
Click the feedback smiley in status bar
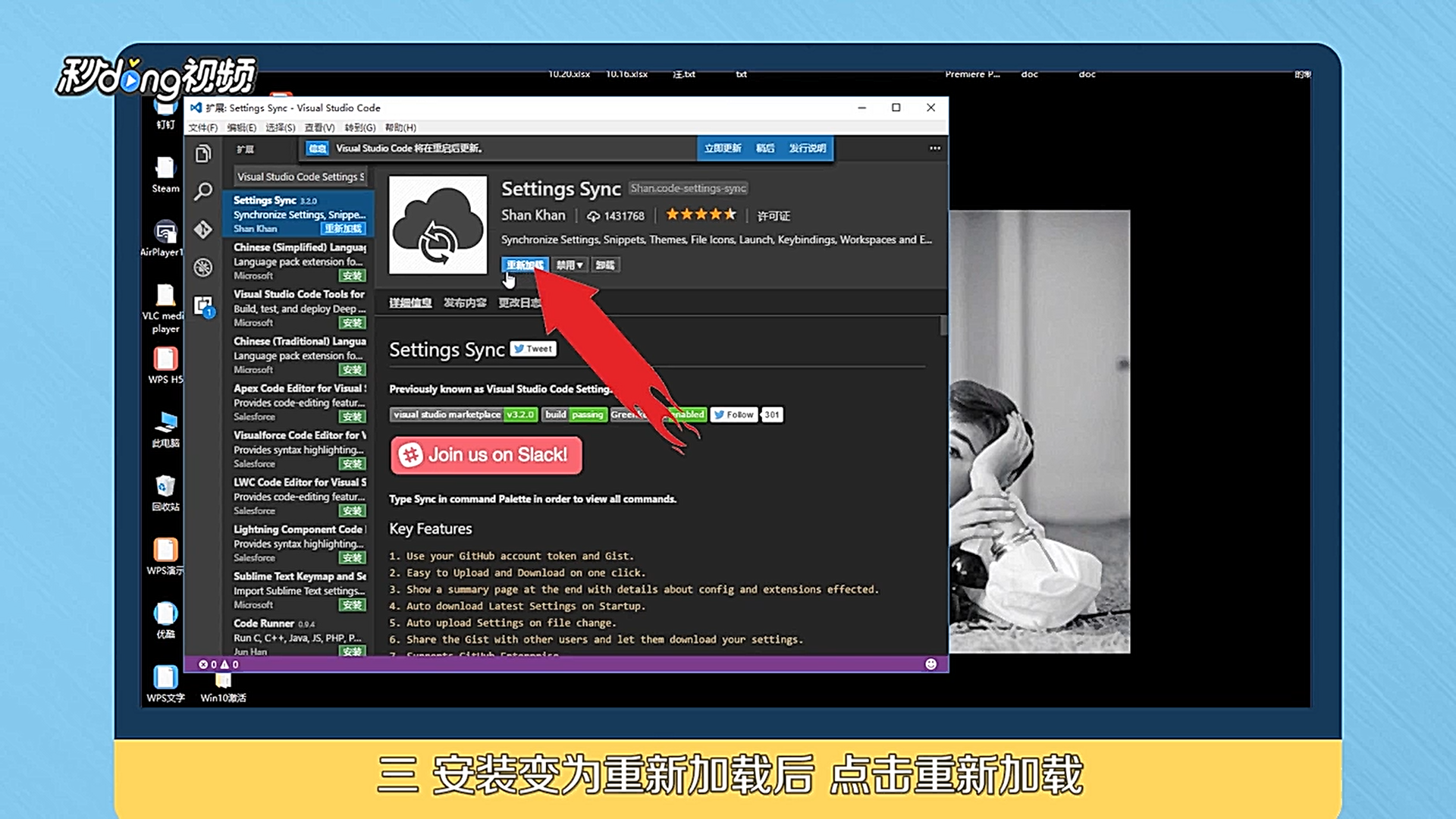tap(931, 664)
